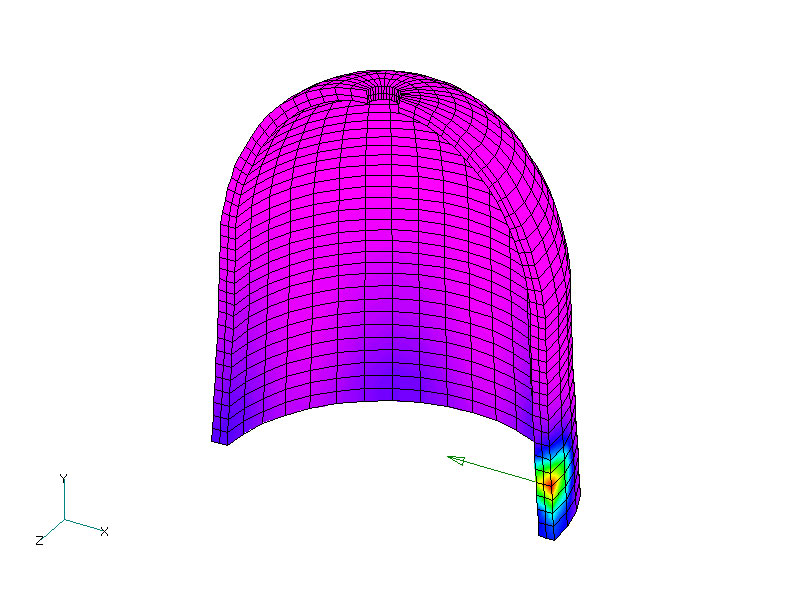Click the X axis label on the triad
The width and height of the screenshot is (800, 600).
[104, 532]
